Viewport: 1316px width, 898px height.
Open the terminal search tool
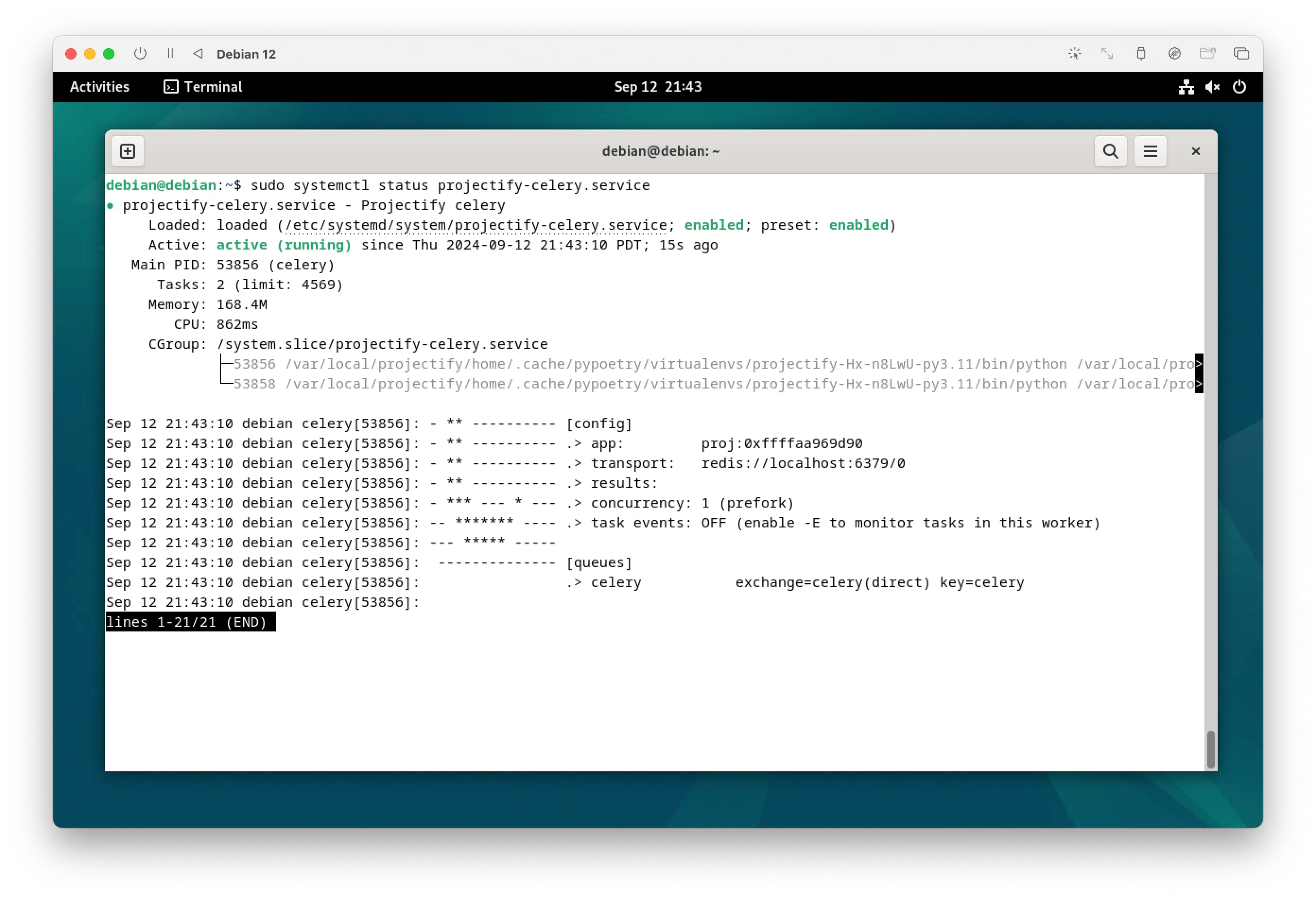(x=1110, y=151)
